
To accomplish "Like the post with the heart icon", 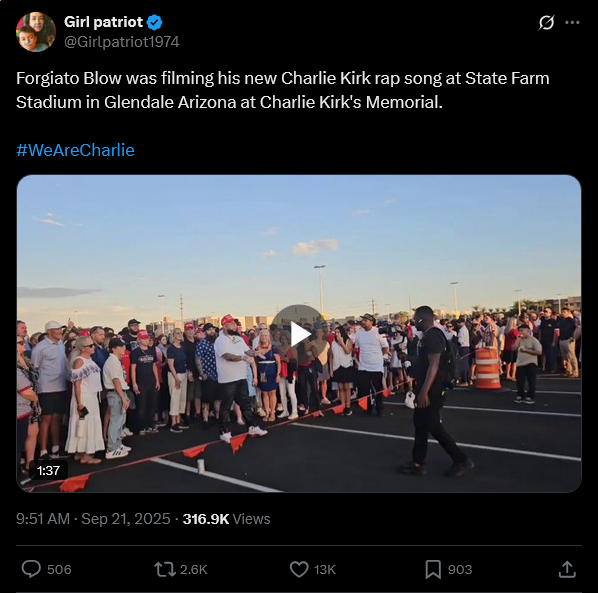I will coord(299,569).
